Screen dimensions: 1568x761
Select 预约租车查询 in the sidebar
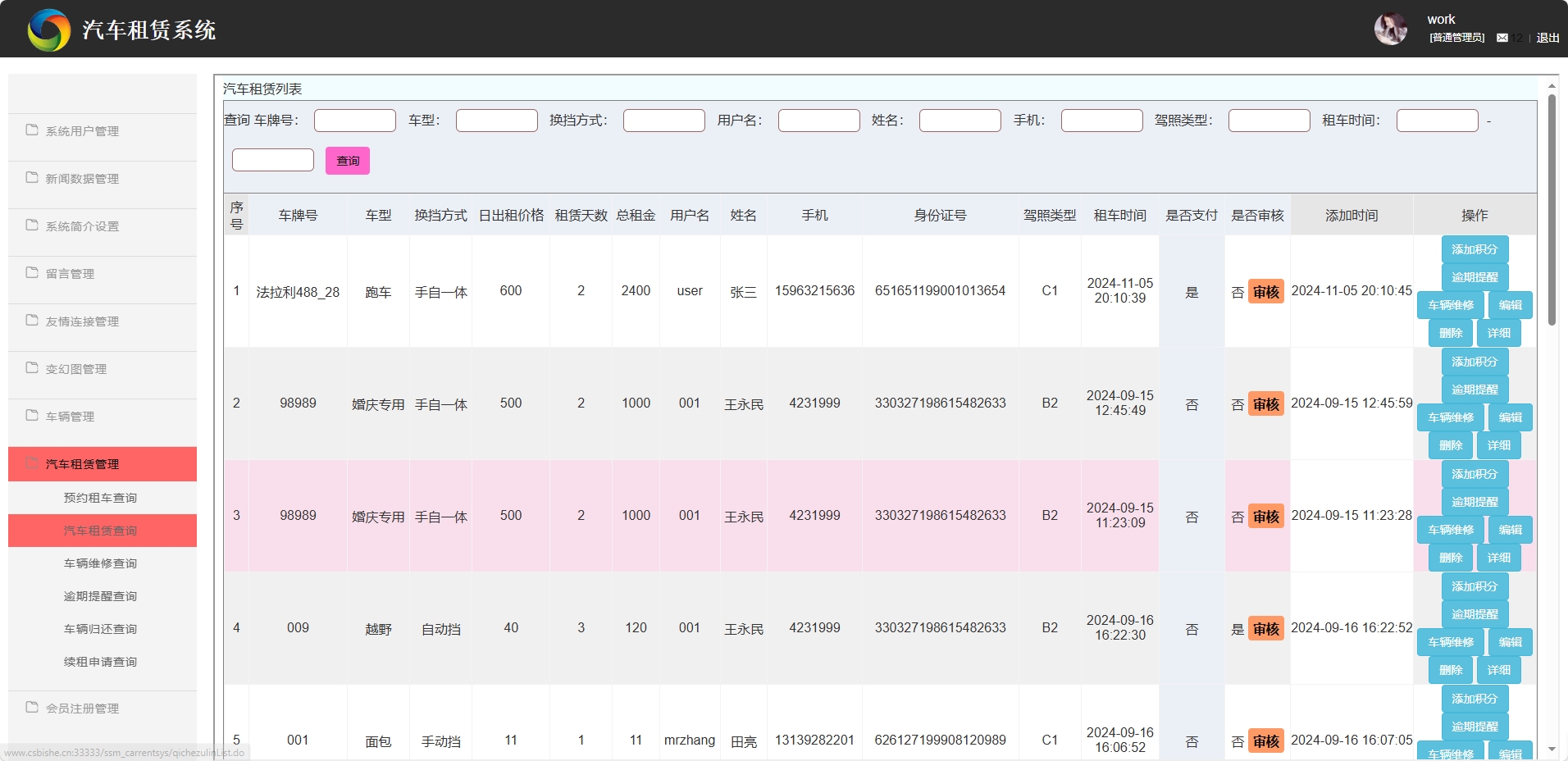click(x=100, y=498)
